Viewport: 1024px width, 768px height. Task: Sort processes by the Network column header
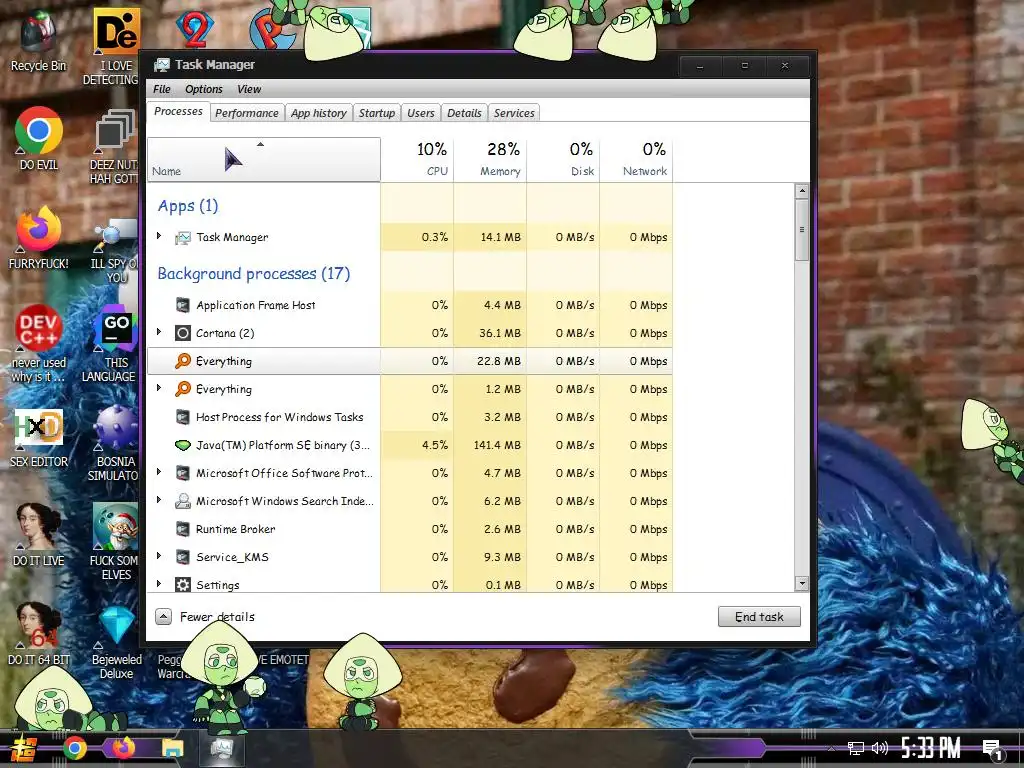tap(636, 159)
